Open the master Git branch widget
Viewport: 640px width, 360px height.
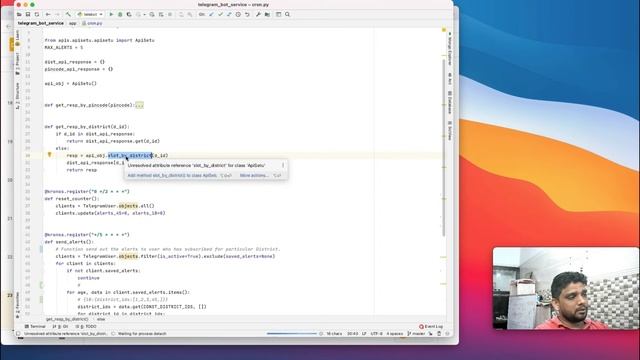[x=416, y=334]
